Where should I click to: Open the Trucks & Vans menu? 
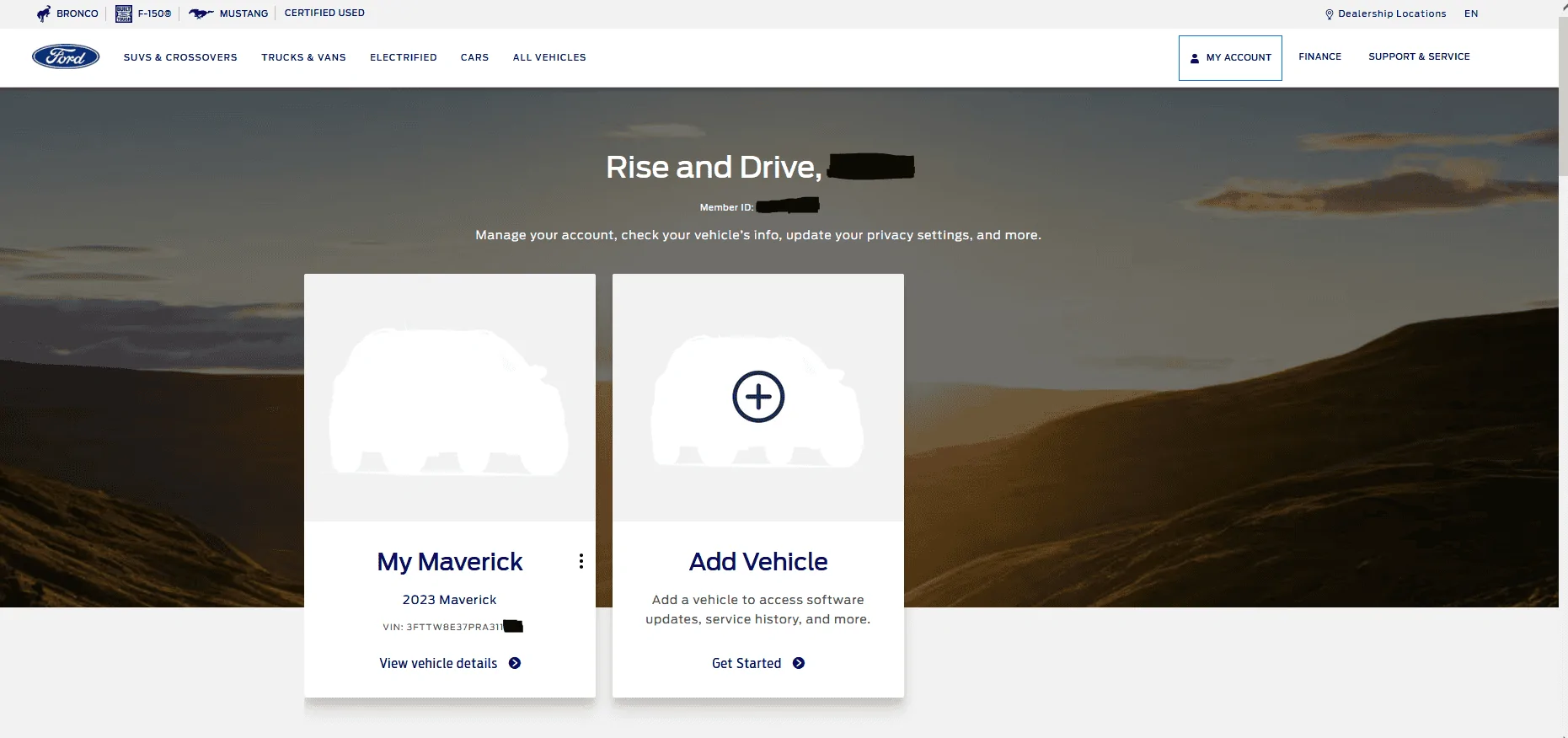pos(303,57)
